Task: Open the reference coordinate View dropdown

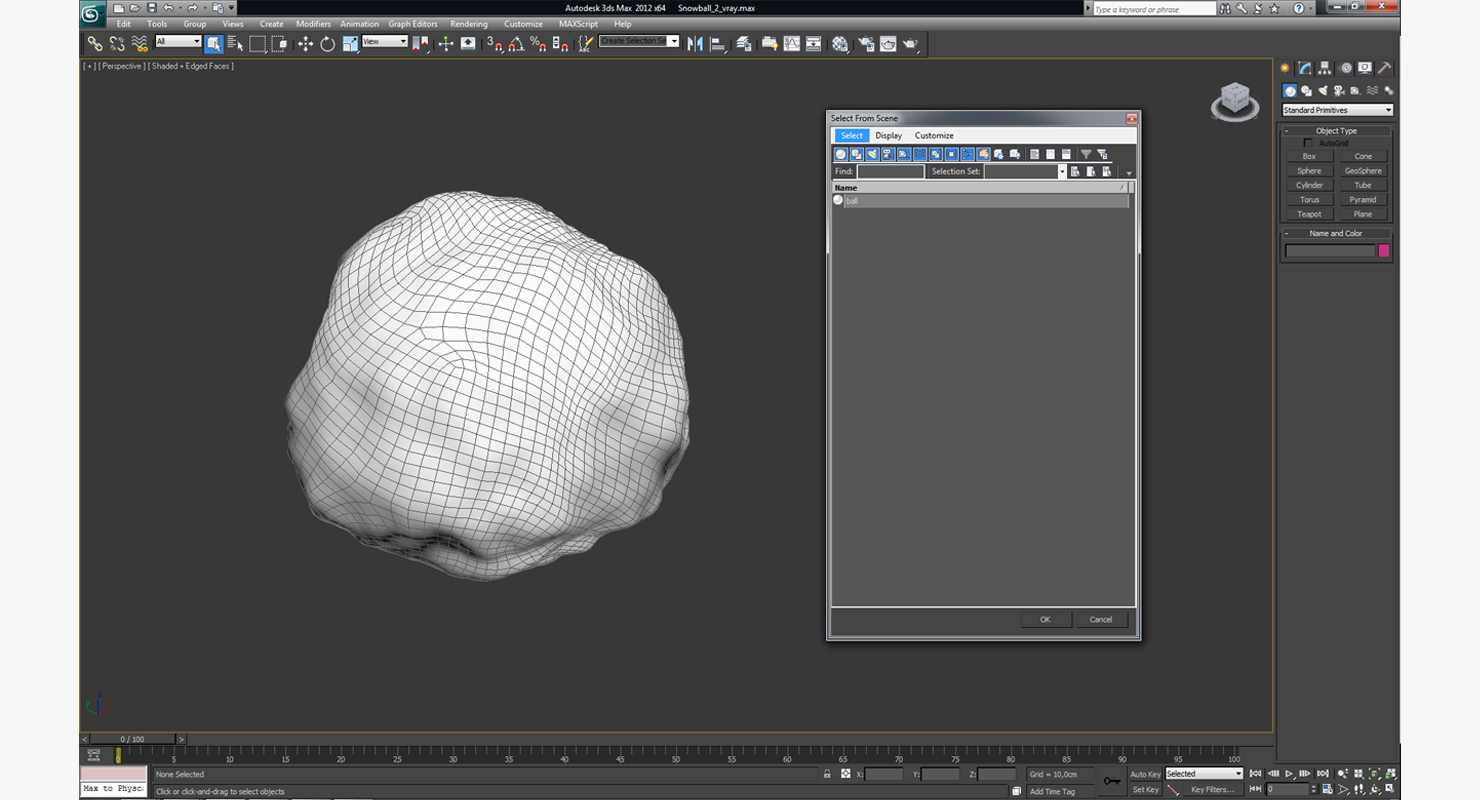Action: 385,42
